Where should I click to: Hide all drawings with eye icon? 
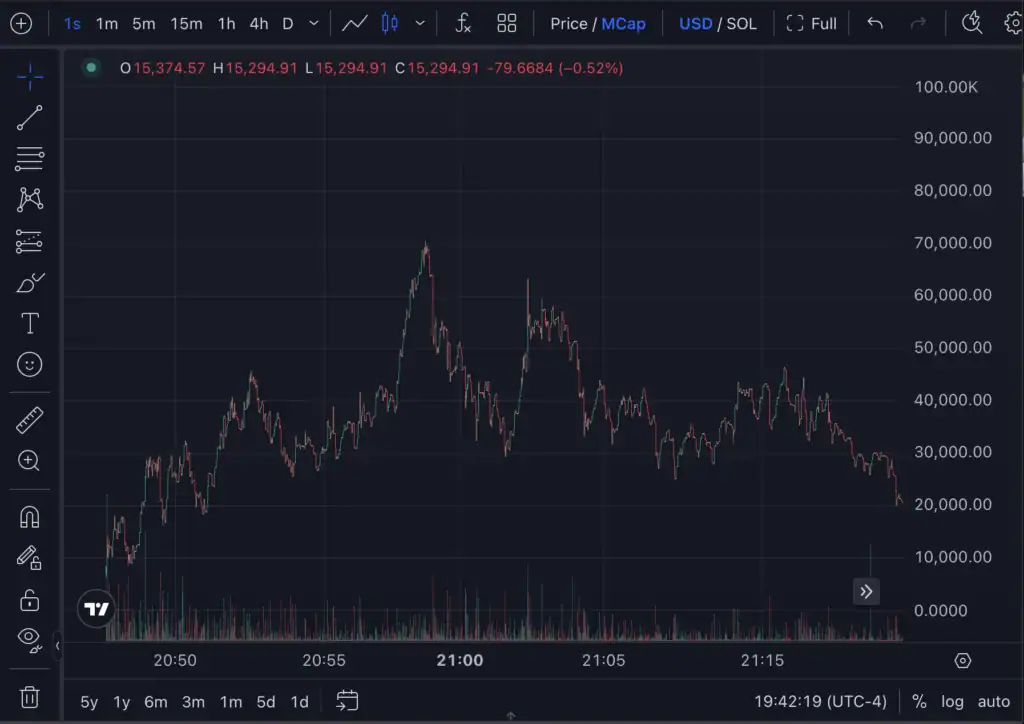[x=28, y=637]
